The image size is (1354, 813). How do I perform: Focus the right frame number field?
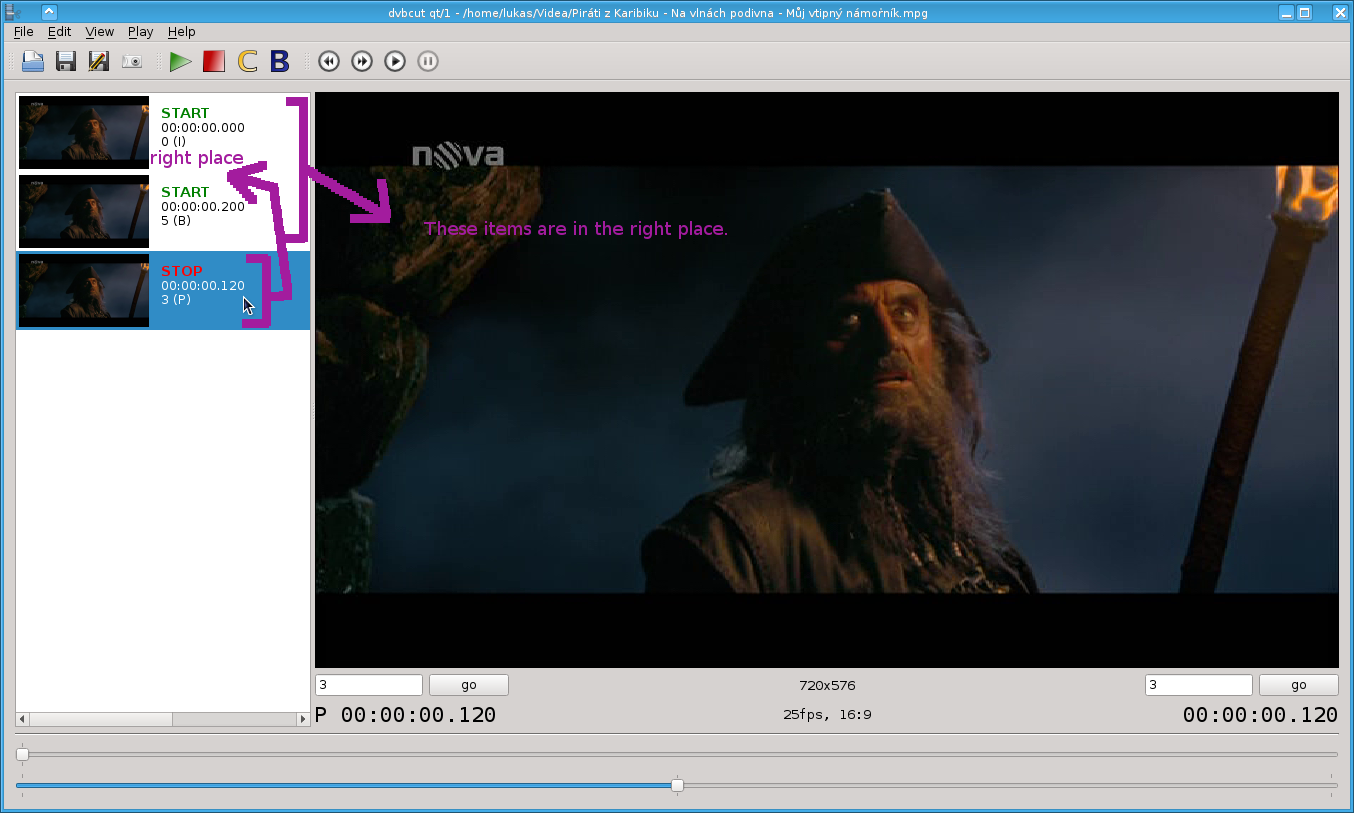click(1198, 685)
